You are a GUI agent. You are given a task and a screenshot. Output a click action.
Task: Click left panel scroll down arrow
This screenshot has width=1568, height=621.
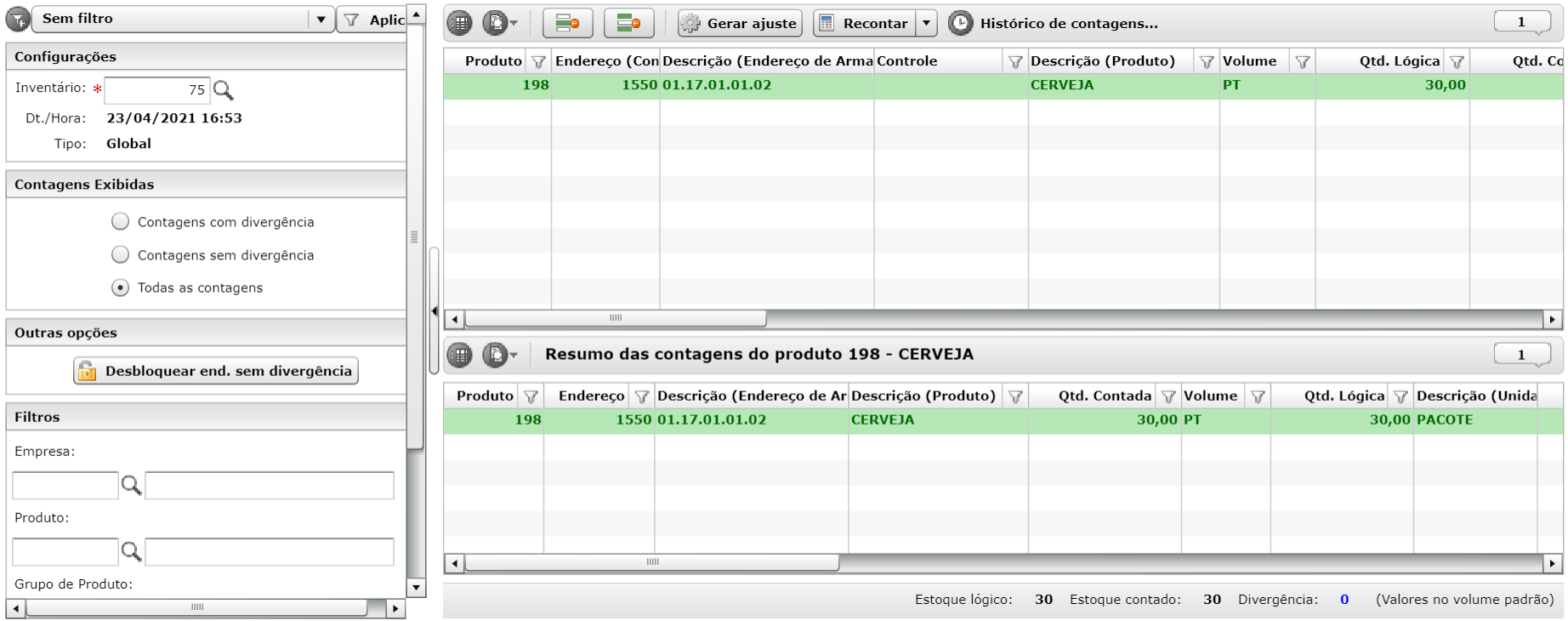[x=416, y=587]
